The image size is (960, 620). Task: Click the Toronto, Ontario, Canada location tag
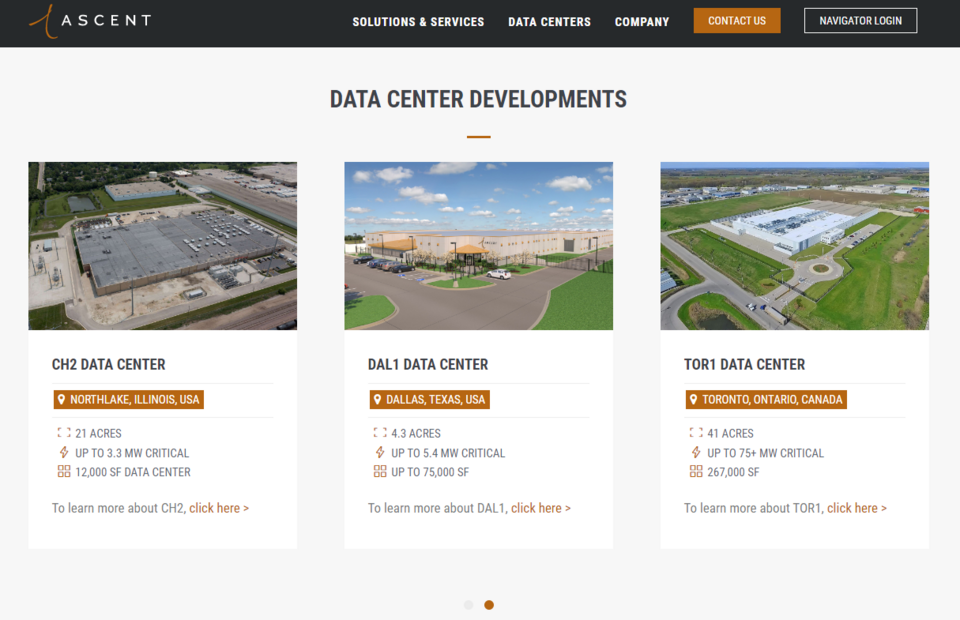766,400
